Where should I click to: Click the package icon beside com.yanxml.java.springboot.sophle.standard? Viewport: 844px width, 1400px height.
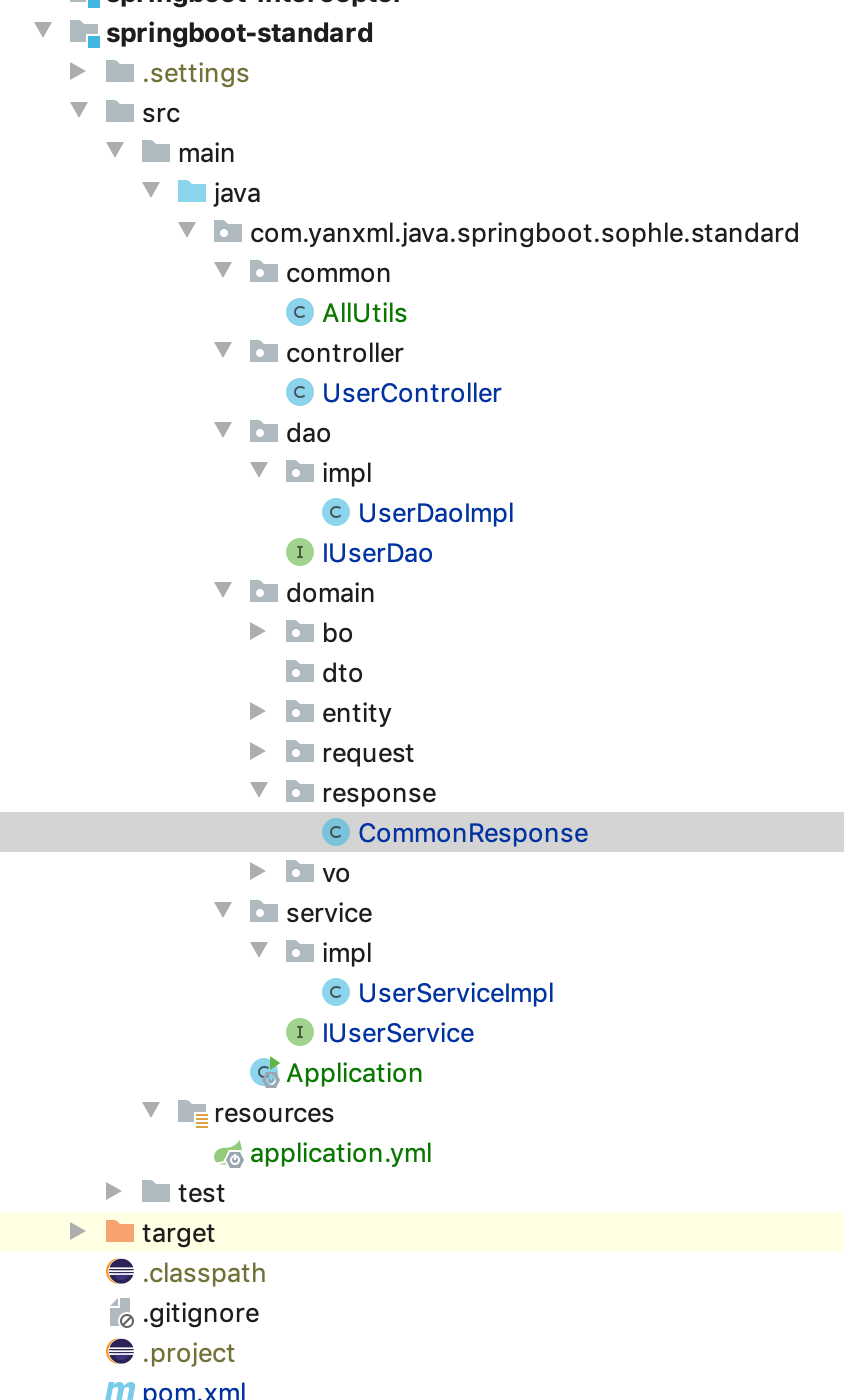click(227, 232)
